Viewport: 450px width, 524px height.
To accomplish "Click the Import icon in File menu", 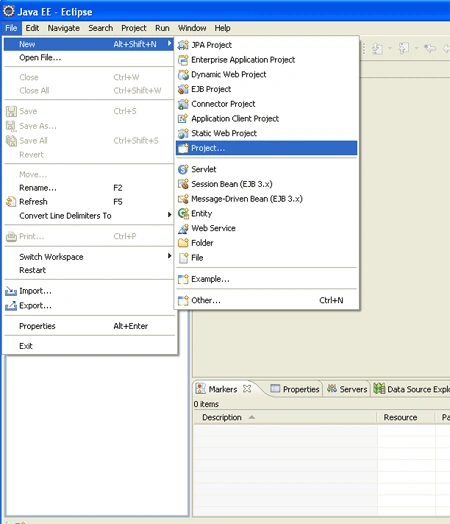I will 11,291.
